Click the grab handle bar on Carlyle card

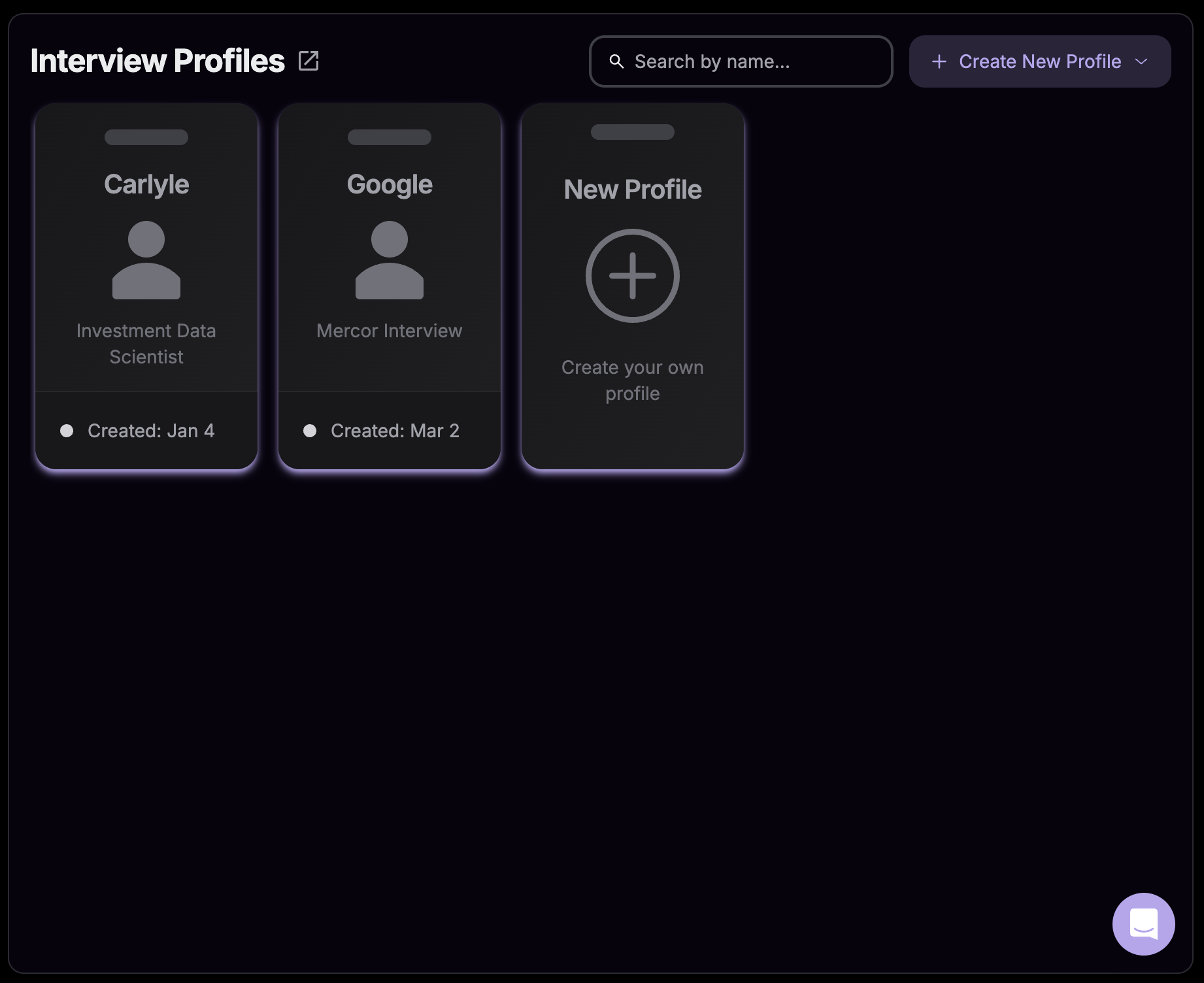146,137
